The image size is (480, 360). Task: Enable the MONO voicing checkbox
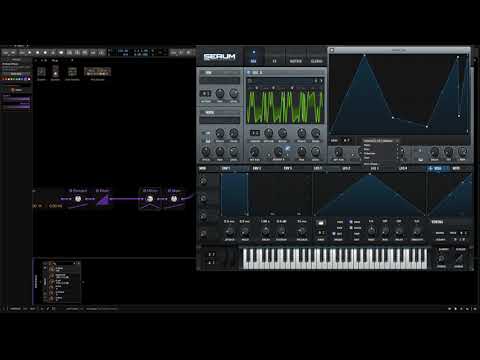tap(435, 233)
